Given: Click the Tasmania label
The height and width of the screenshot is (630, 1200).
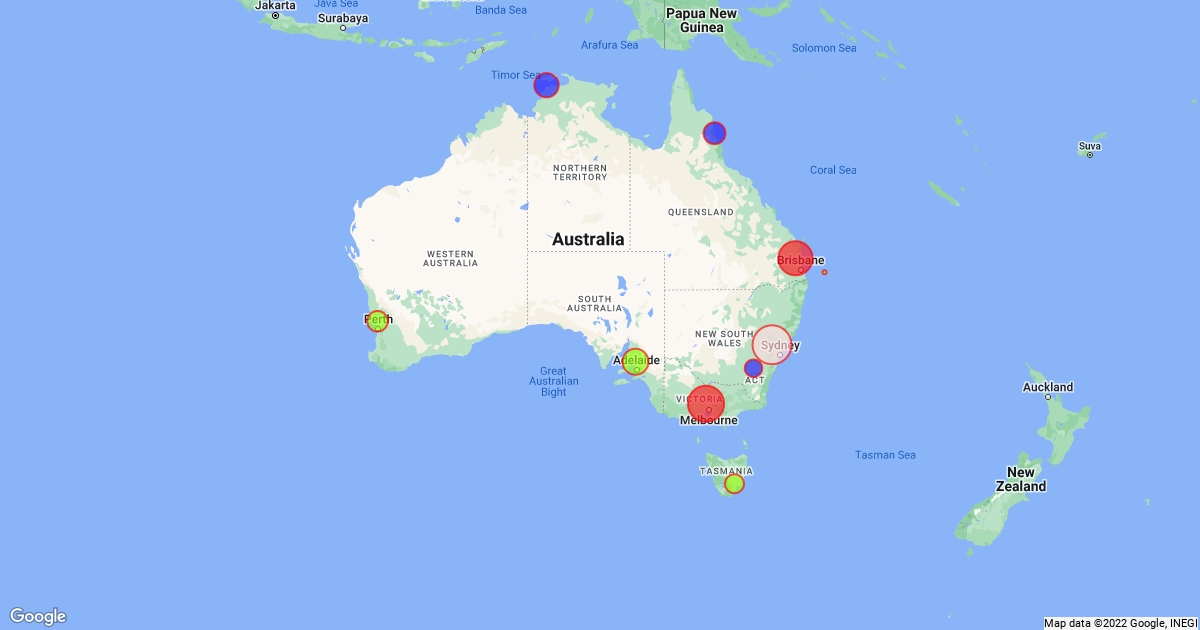Looking at the screenshot, I should tap(726, 471).
